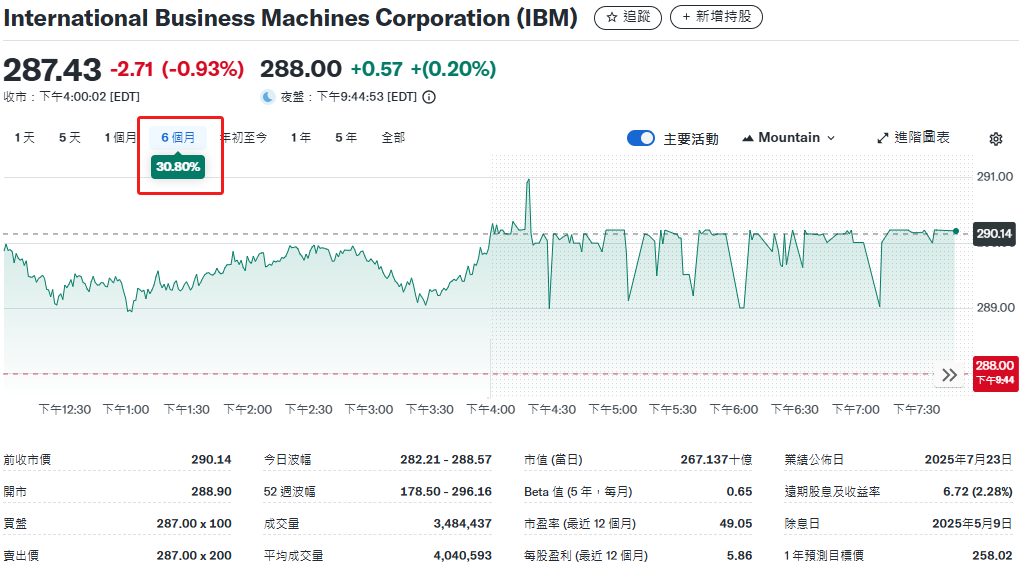The image size is (1022, 570).
Task: Click the star 追蹤 follow button
Action: coord(628,17)
